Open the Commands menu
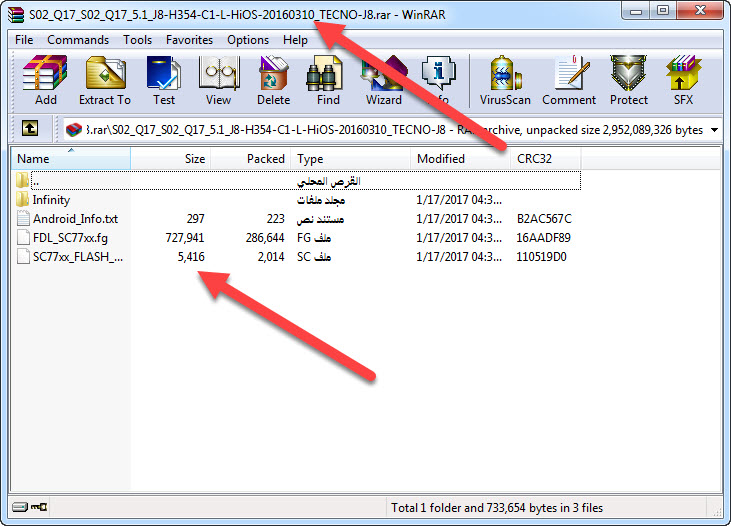This screenshot has width=731, height=526. coord(78,40)
